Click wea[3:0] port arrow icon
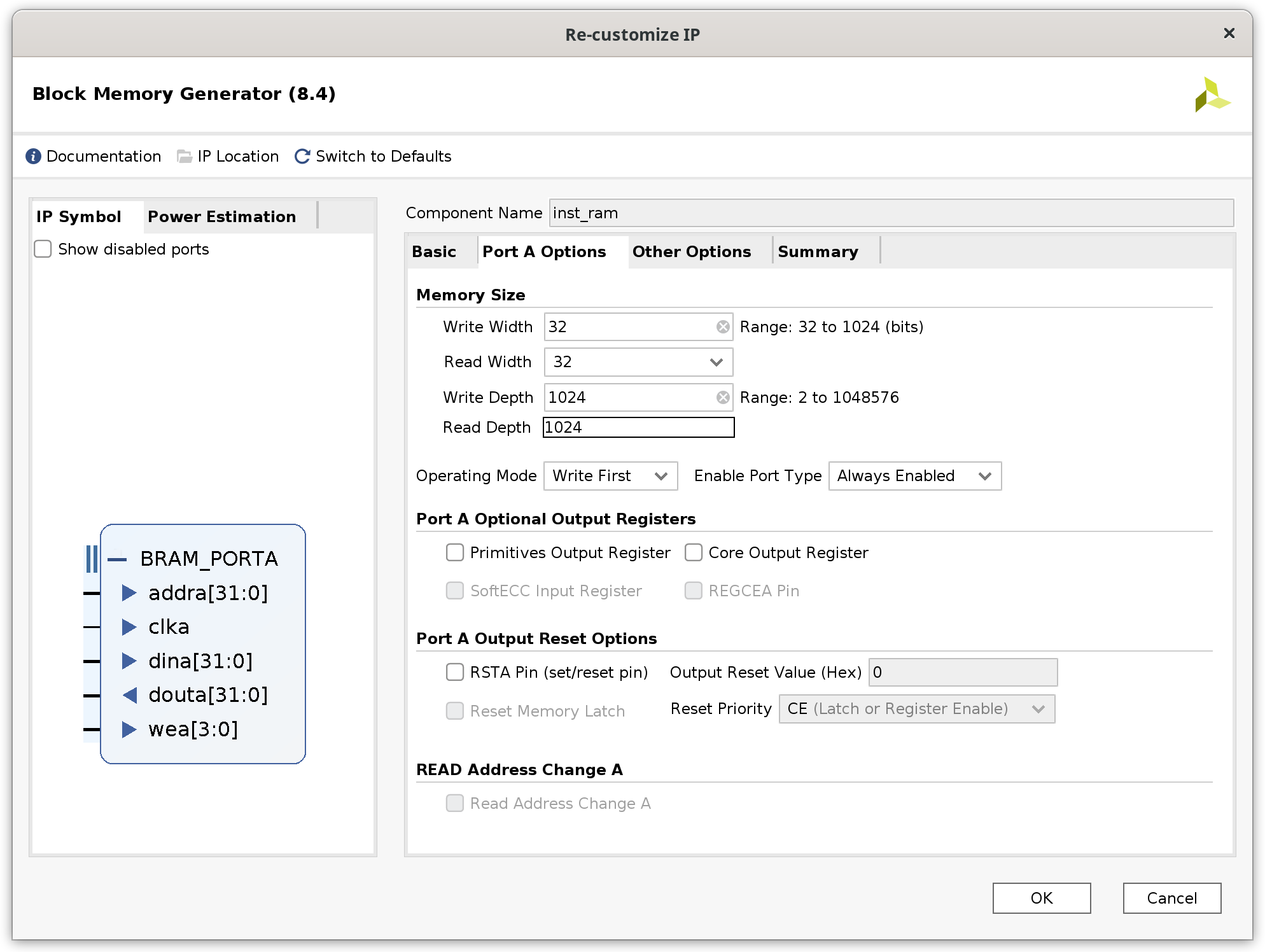Viewport: 1265px width, 952px height. [x=130, y=729]
